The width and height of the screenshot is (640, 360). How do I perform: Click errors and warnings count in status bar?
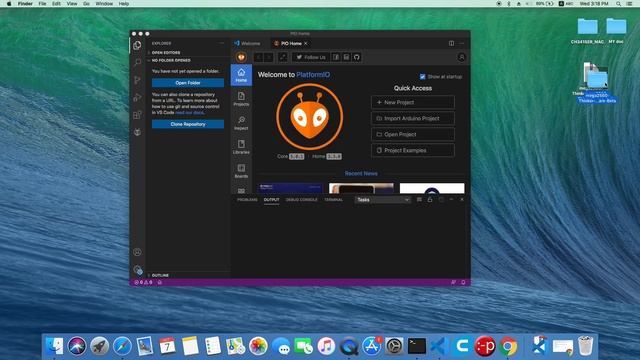[143, 282]
